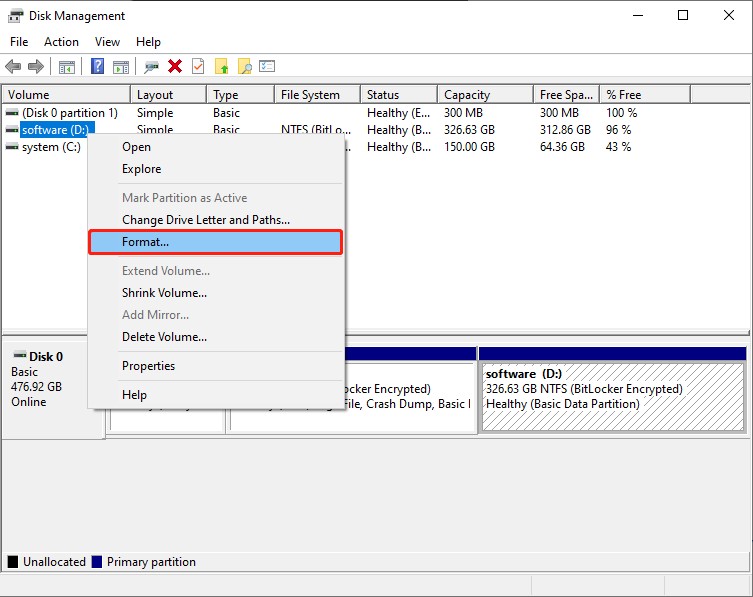Click the Back arrow toolbar icon

13,67
